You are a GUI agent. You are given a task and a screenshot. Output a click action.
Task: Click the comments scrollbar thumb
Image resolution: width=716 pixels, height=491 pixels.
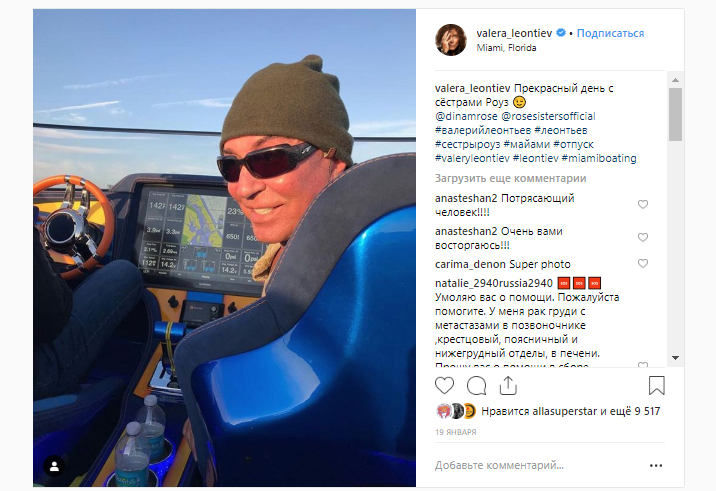675,114
